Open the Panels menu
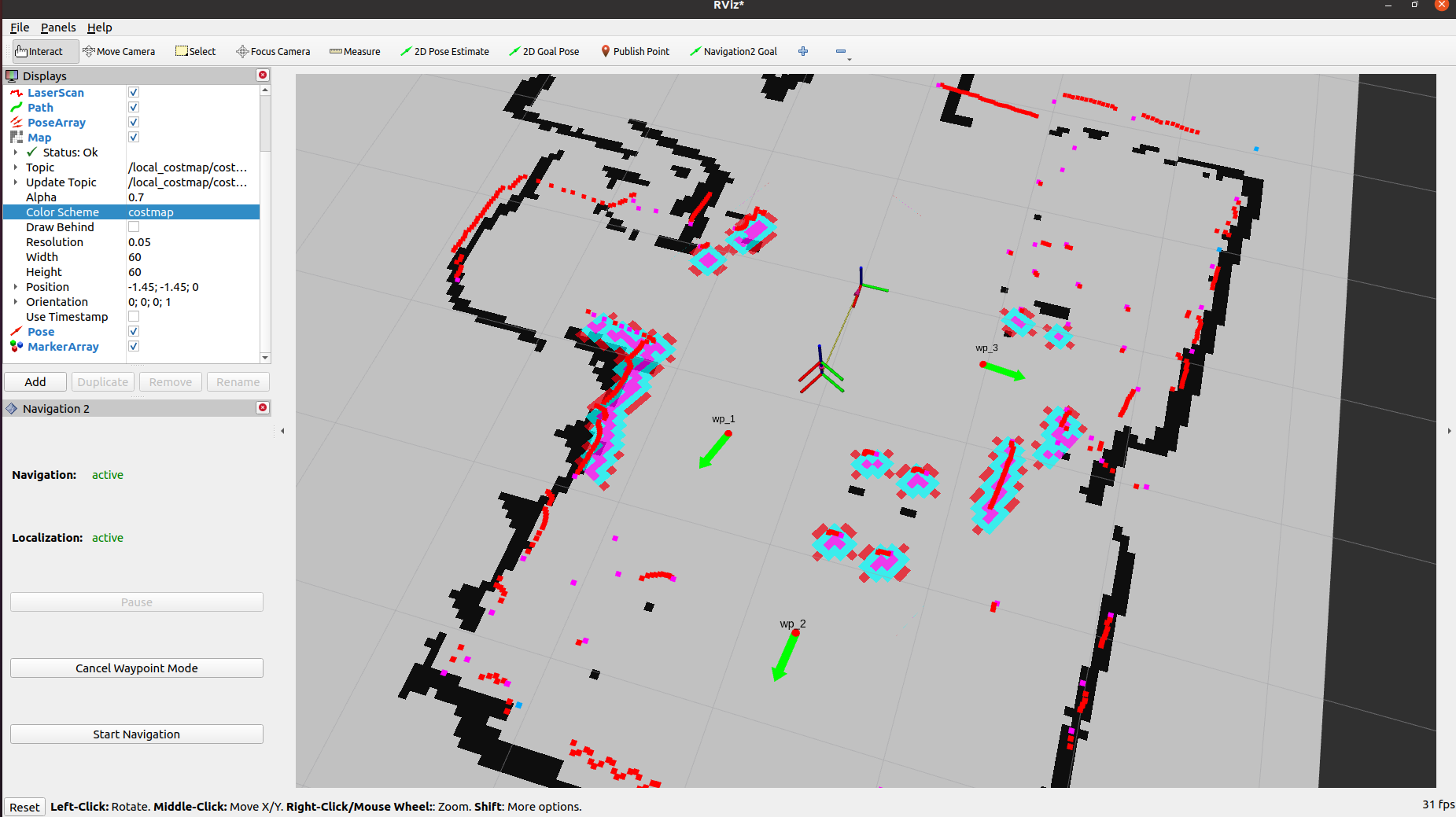This screenshot has width=1456, height=817. coord(58,28)
